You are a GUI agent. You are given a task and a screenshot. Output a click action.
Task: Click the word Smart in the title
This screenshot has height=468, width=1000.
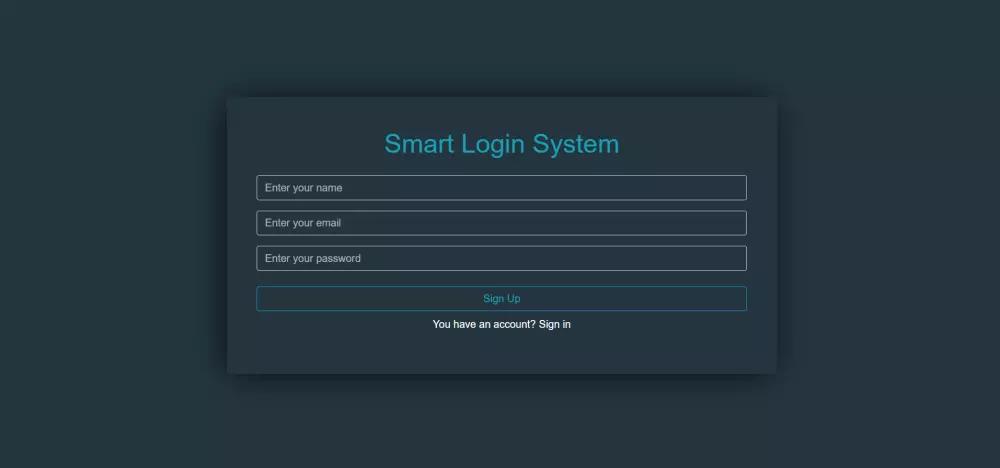419,144
